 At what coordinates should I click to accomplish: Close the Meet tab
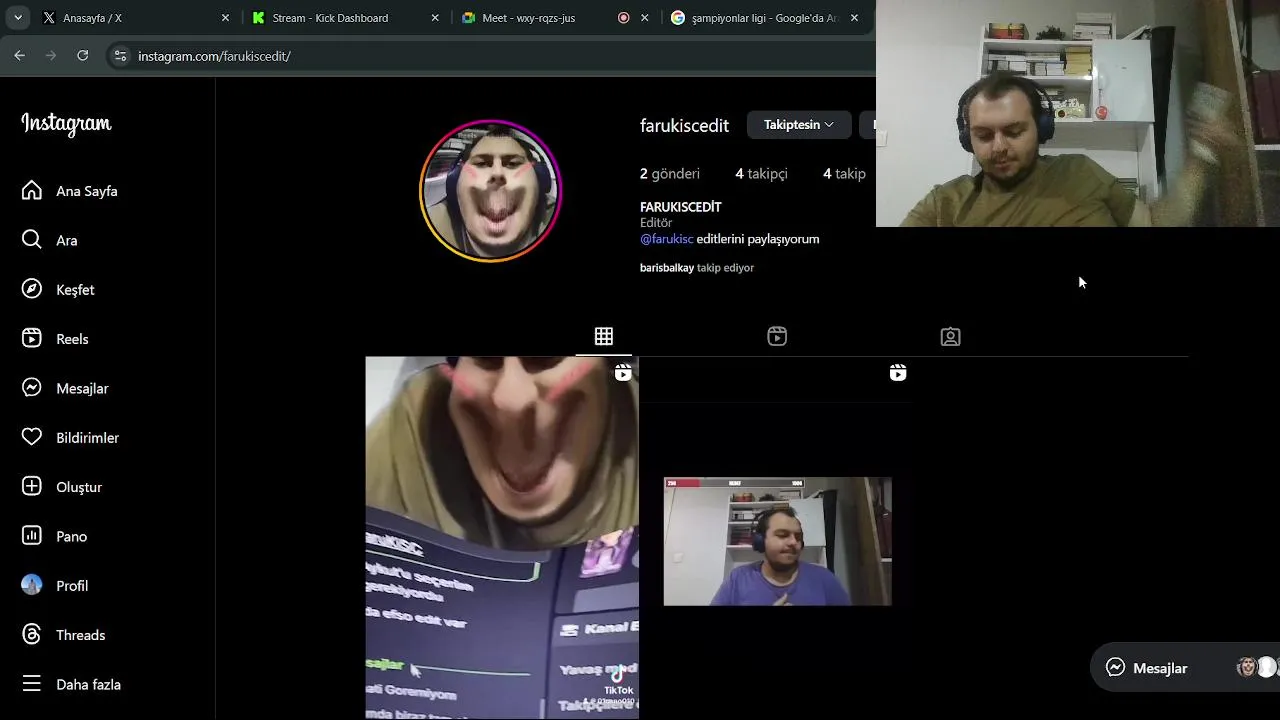(x=645, y=18)
